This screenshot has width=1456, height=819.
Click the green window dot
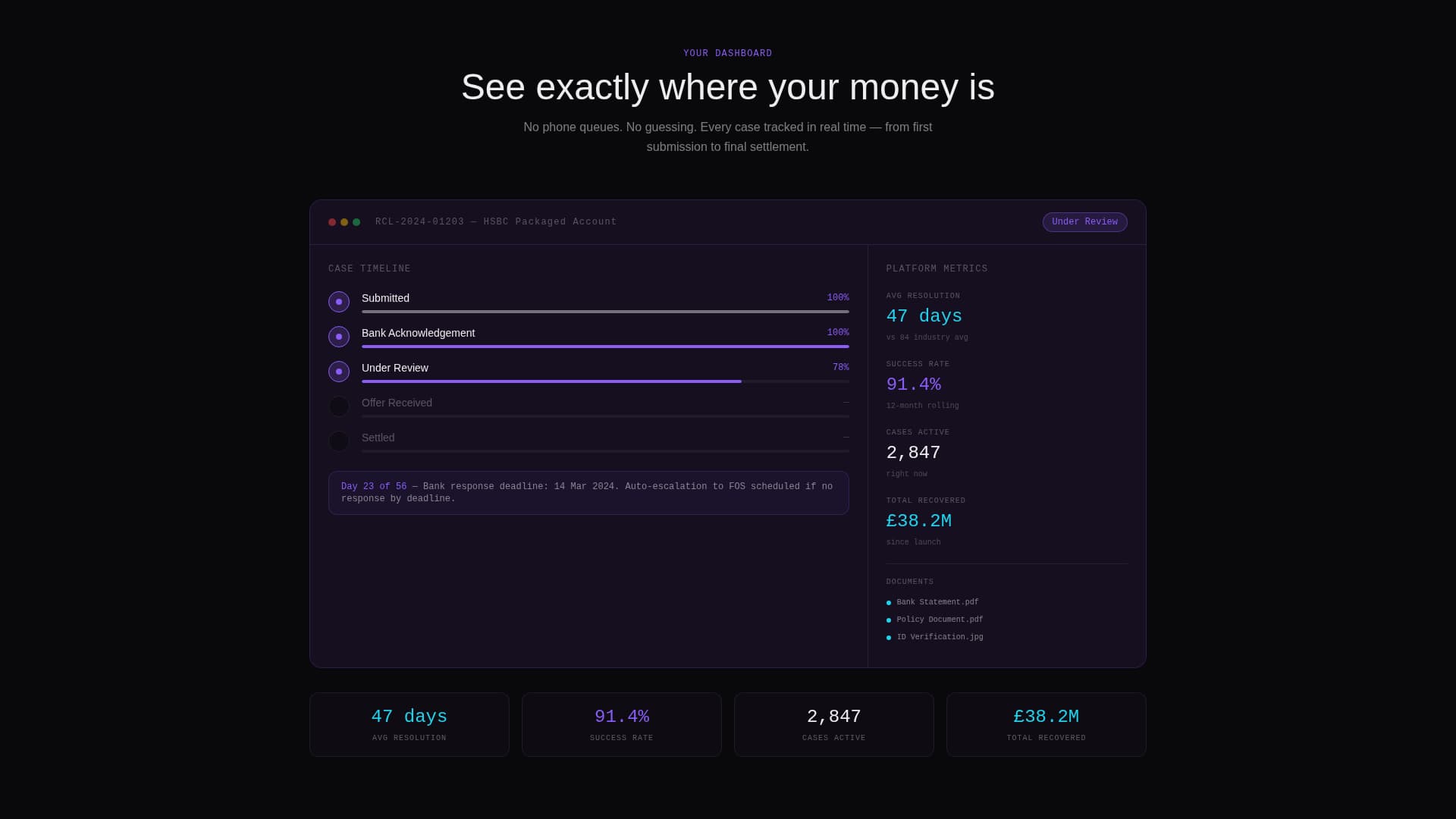356,222
